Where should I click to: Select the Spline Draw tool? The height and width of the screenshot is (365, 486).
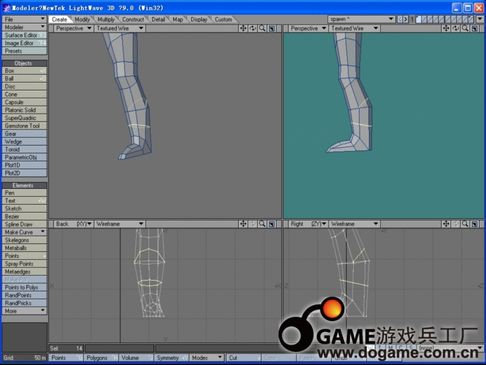click(24, 224)
